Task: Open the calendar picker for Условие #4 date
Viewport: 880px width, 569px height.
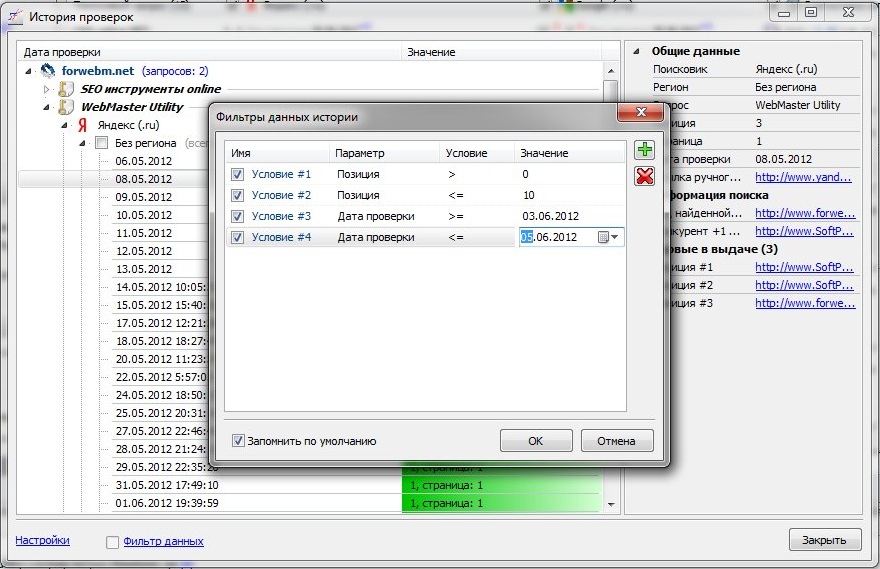Action: 604,238
